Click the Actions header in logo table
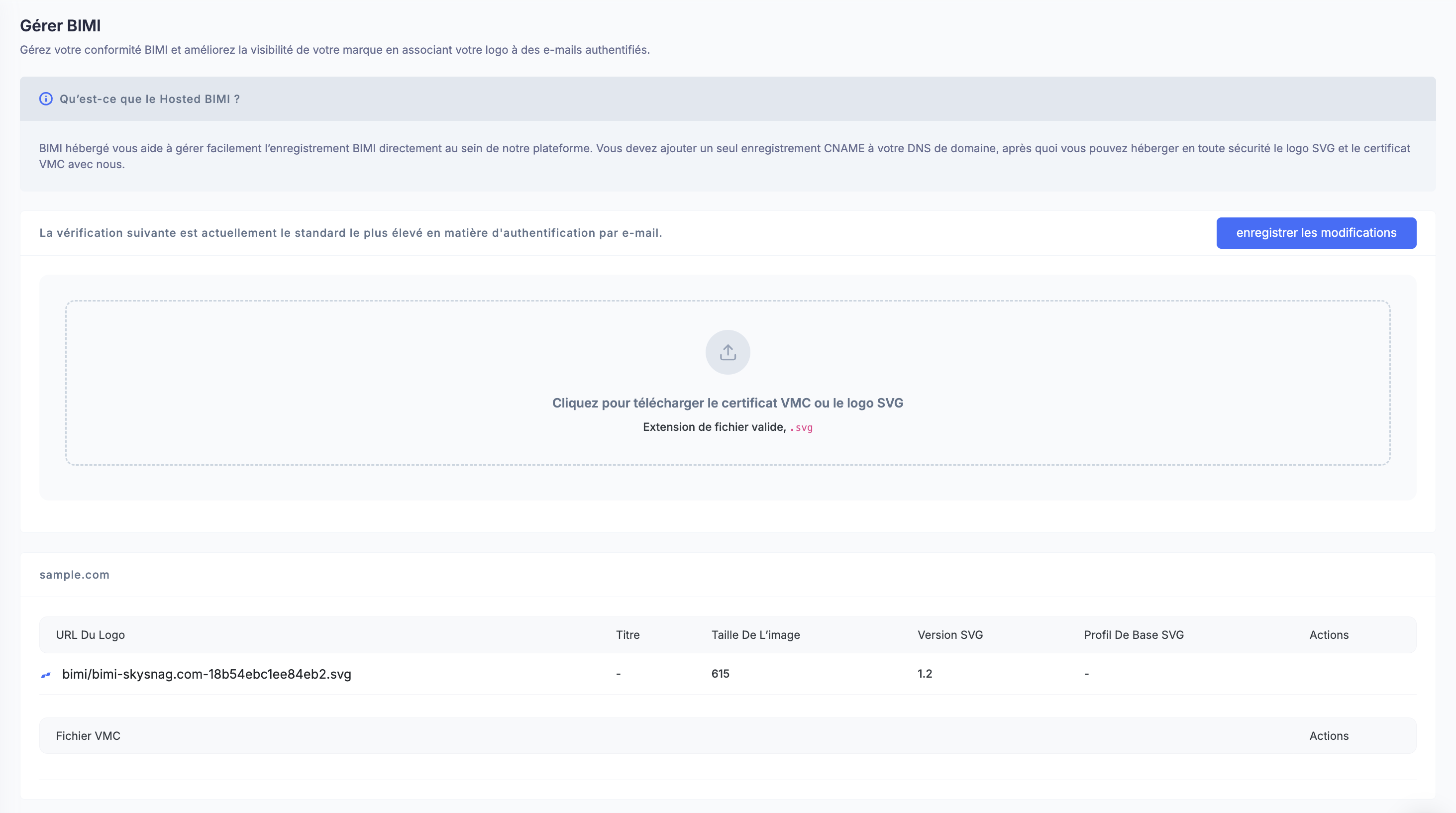 (x=1328, y=634)
